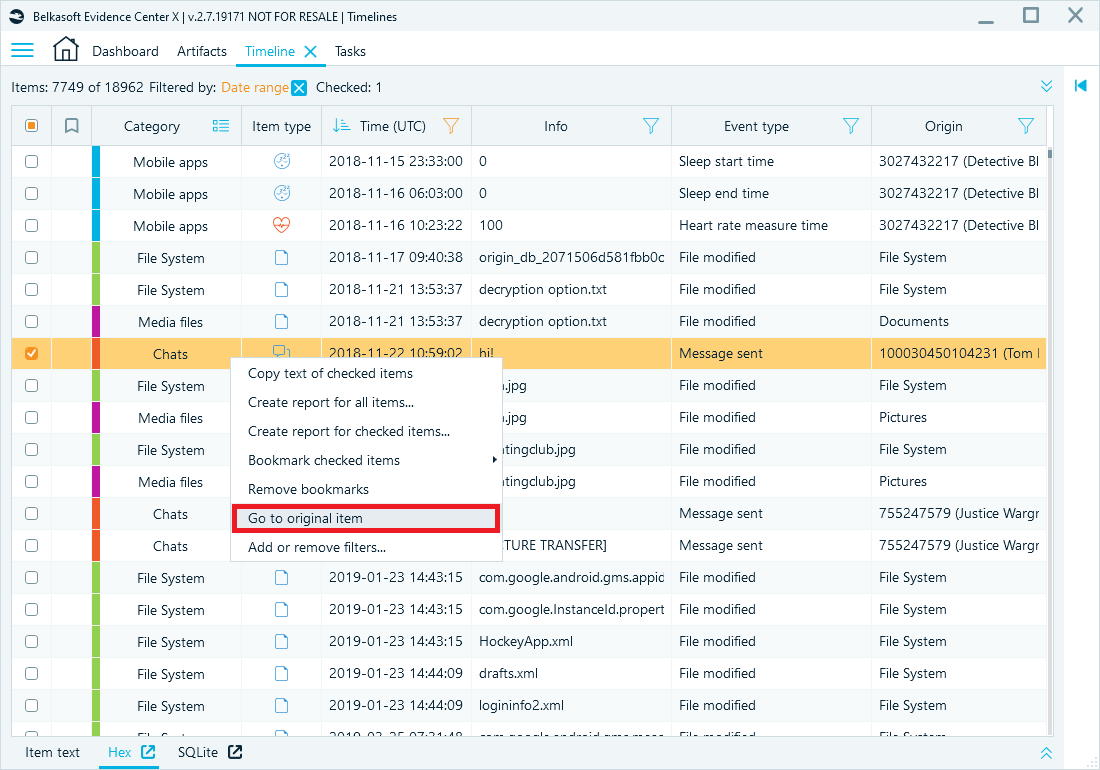The height and width of the screenshot is (770, 1100).
Task: Click the bookmark column header icon
Action: (x=72, y=126)
